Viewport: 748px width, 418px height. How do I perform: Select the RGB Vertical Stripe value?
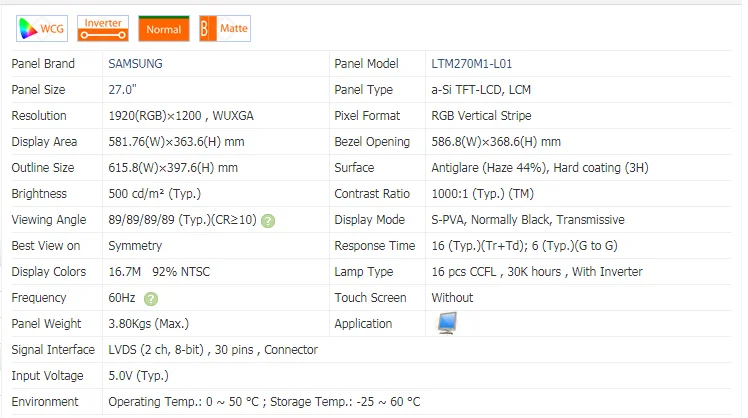[x=481, y=115]
